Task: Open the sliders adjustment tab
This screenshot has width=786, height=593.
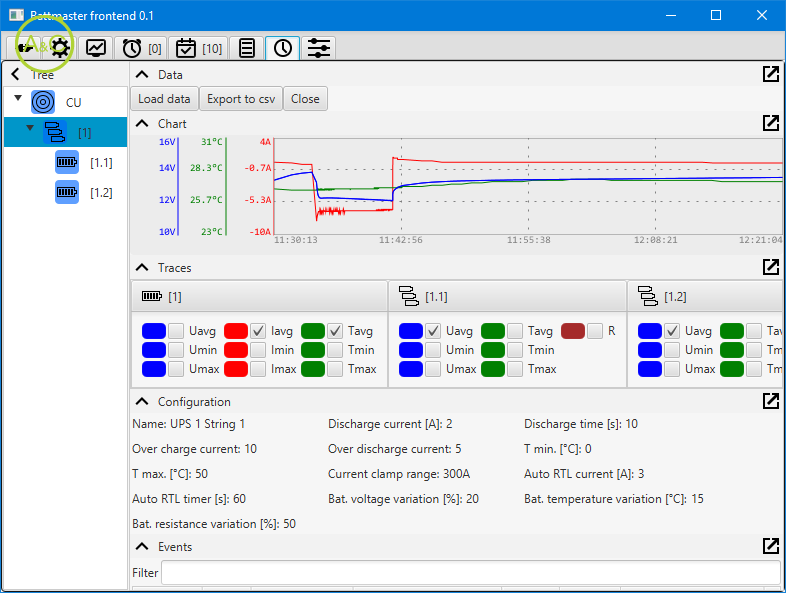Action: coord(319,48)
